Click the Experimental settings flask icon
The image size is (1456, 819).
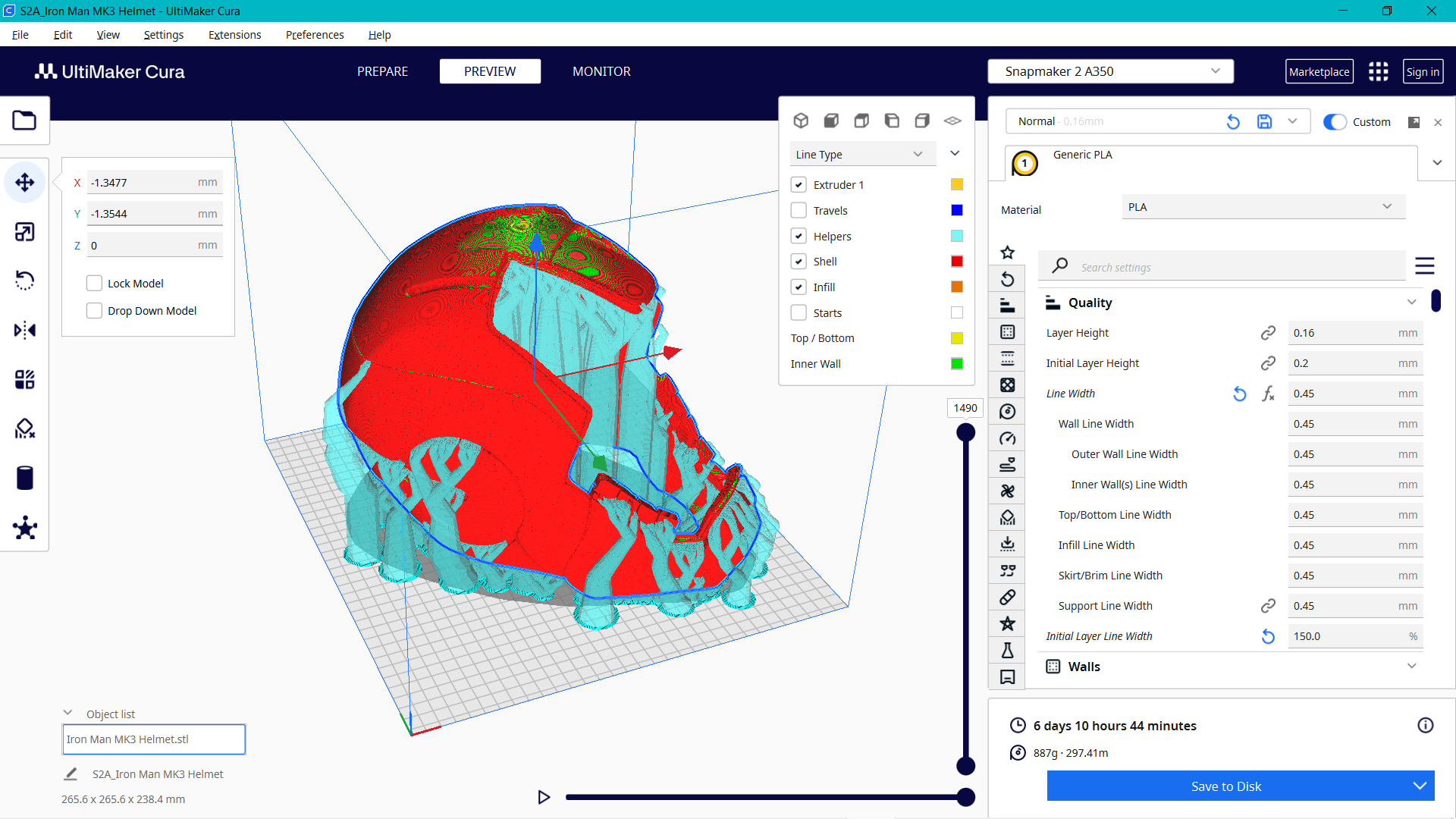coord(1007,650)
